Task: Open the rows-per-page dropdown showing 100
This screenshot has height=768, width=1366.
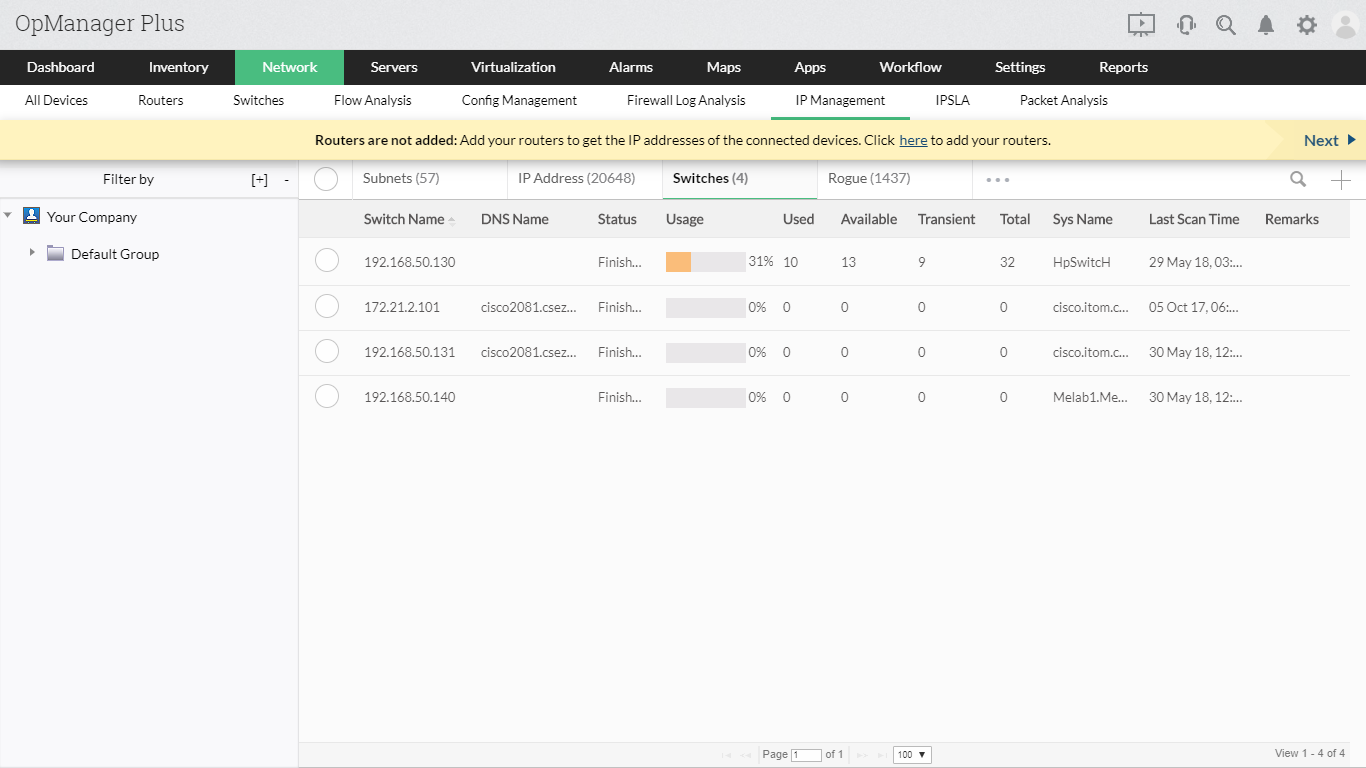Action: [912, 754]
